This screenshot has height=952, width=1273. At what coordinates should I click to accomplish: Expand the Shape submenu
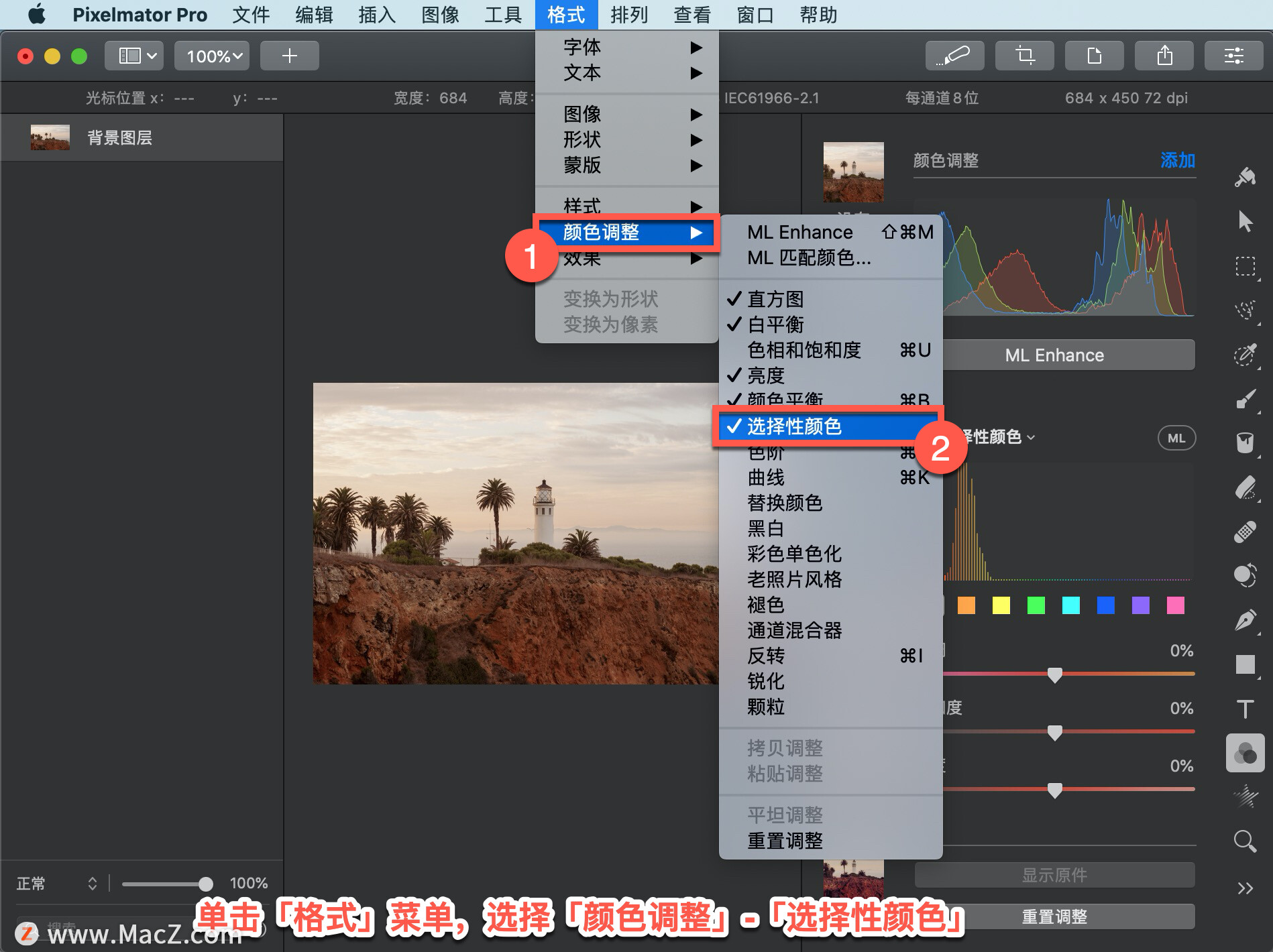pyautogui.click(x=627, y=139)
